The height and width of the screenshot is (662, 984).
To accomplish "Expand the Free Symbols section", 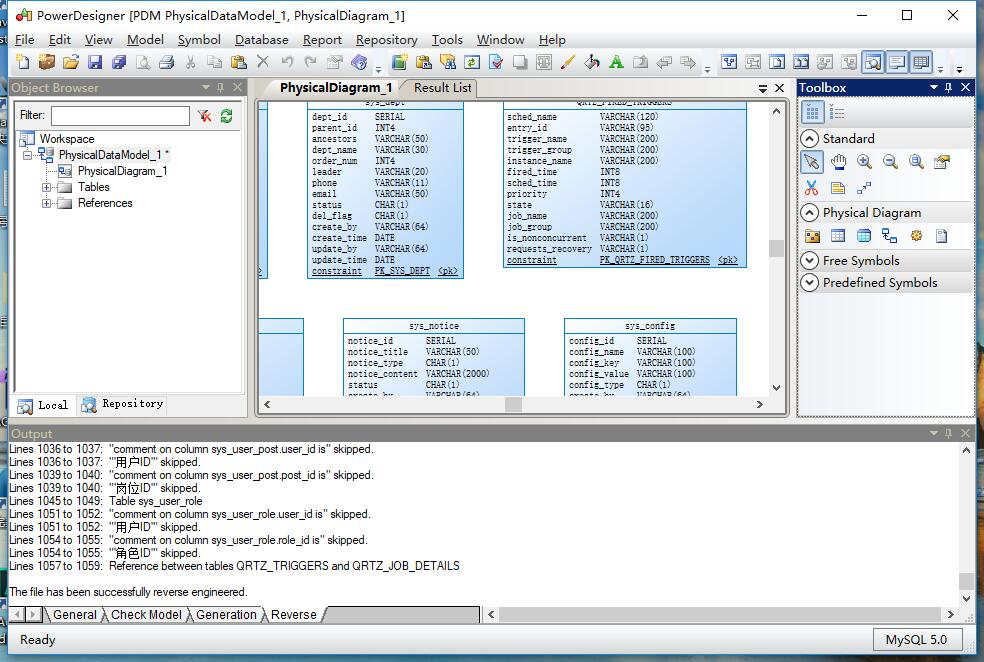I will coord(810,260).
